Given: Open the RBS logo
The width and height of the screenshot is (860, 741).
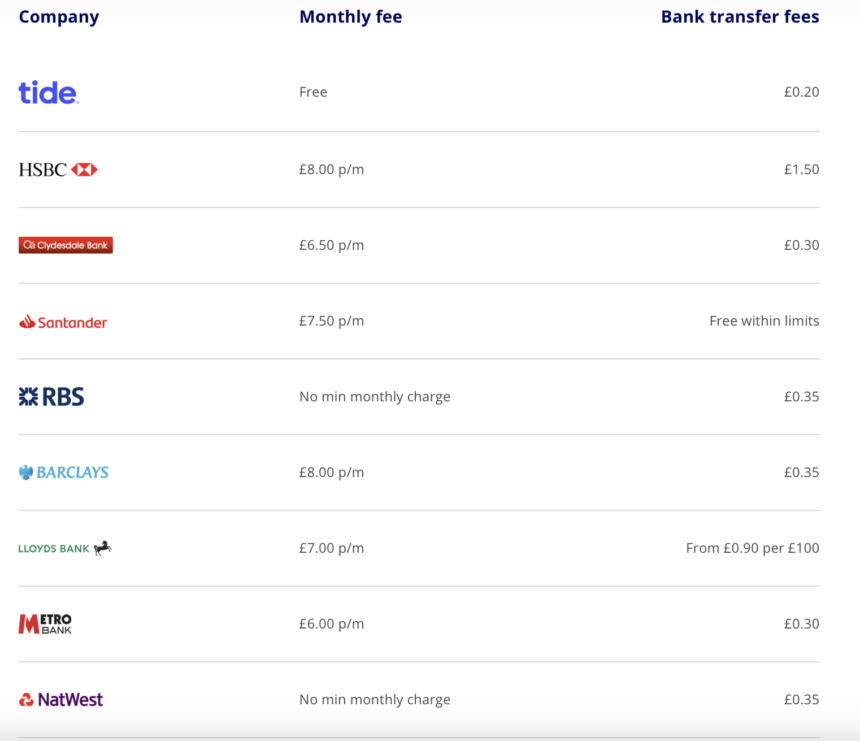Looking at the screenshot, I should [52, 397].
